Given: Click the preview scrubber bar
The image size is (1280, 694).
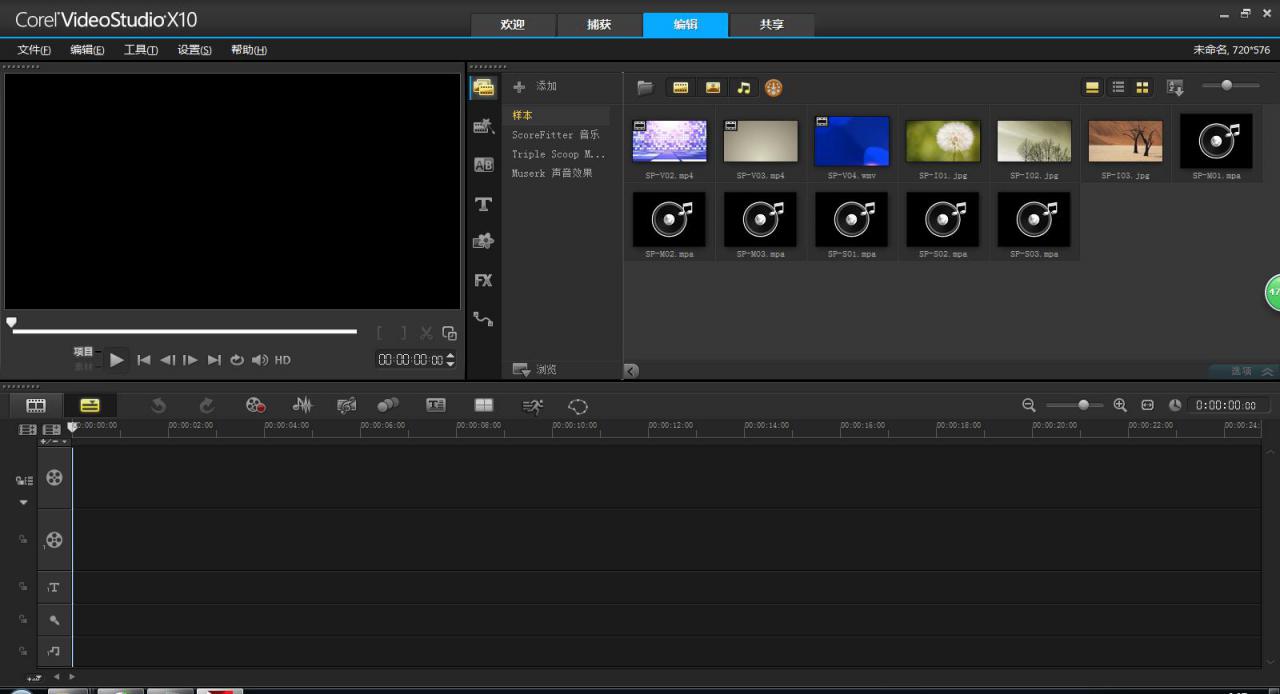Looking at the screenshot, I should [x=184, y=331].
